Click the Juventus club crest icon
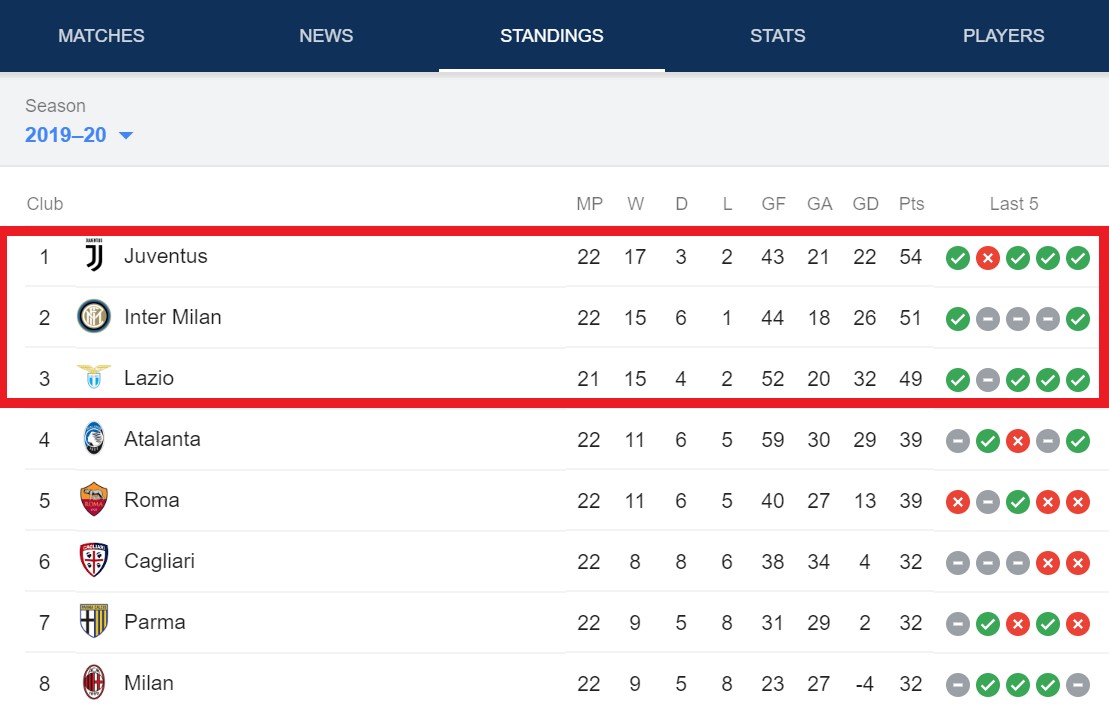 (94, 255)
